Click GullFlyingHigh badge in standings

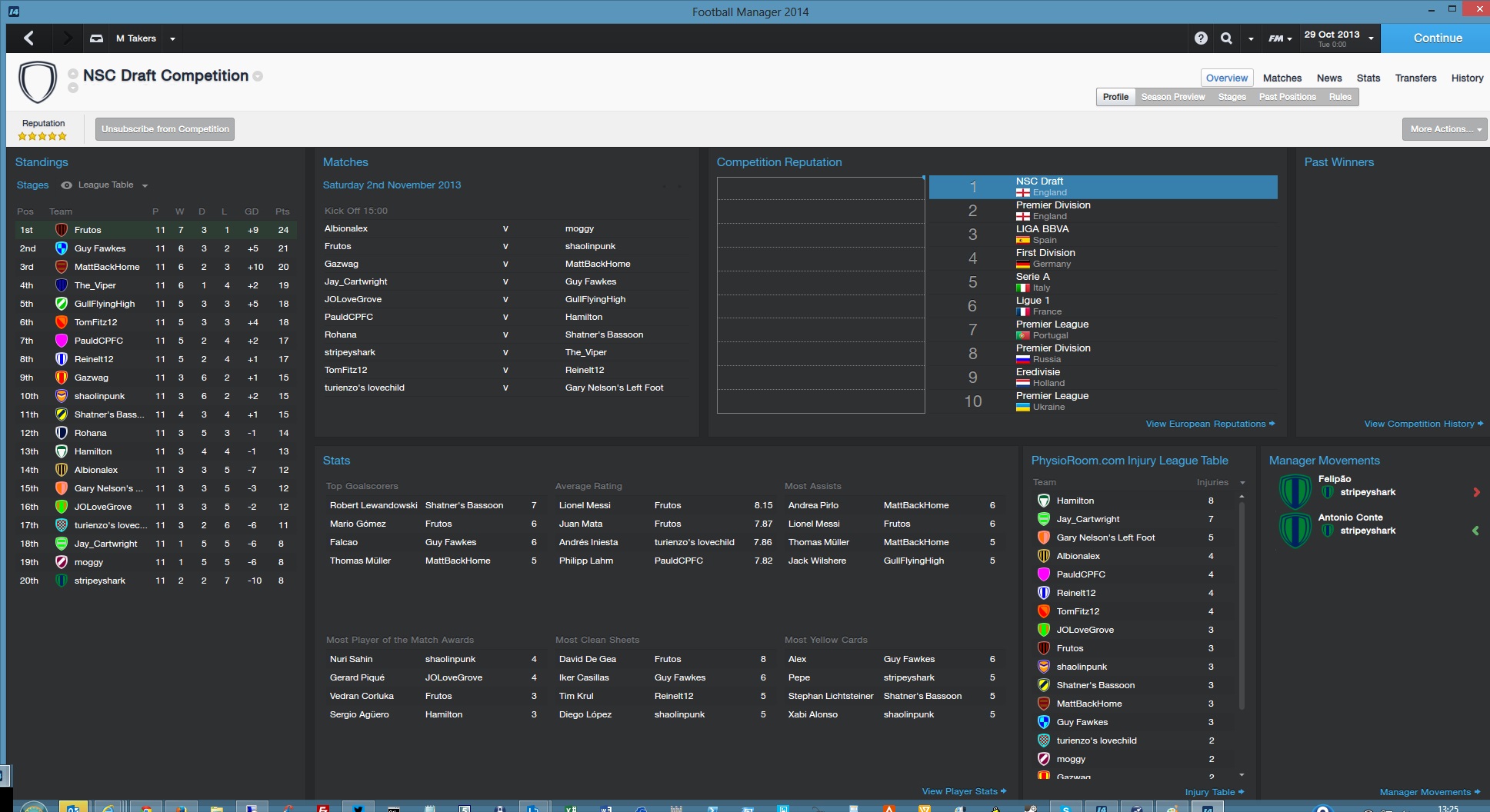pyautogui.click(x=61, y=304)
